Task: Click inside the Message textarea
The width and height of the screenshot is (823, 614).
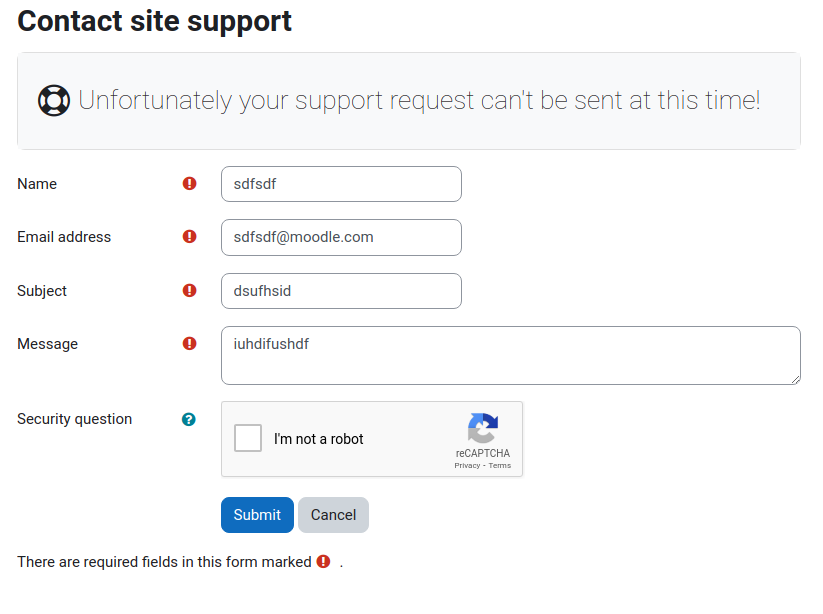Action: tap(511, 355)
